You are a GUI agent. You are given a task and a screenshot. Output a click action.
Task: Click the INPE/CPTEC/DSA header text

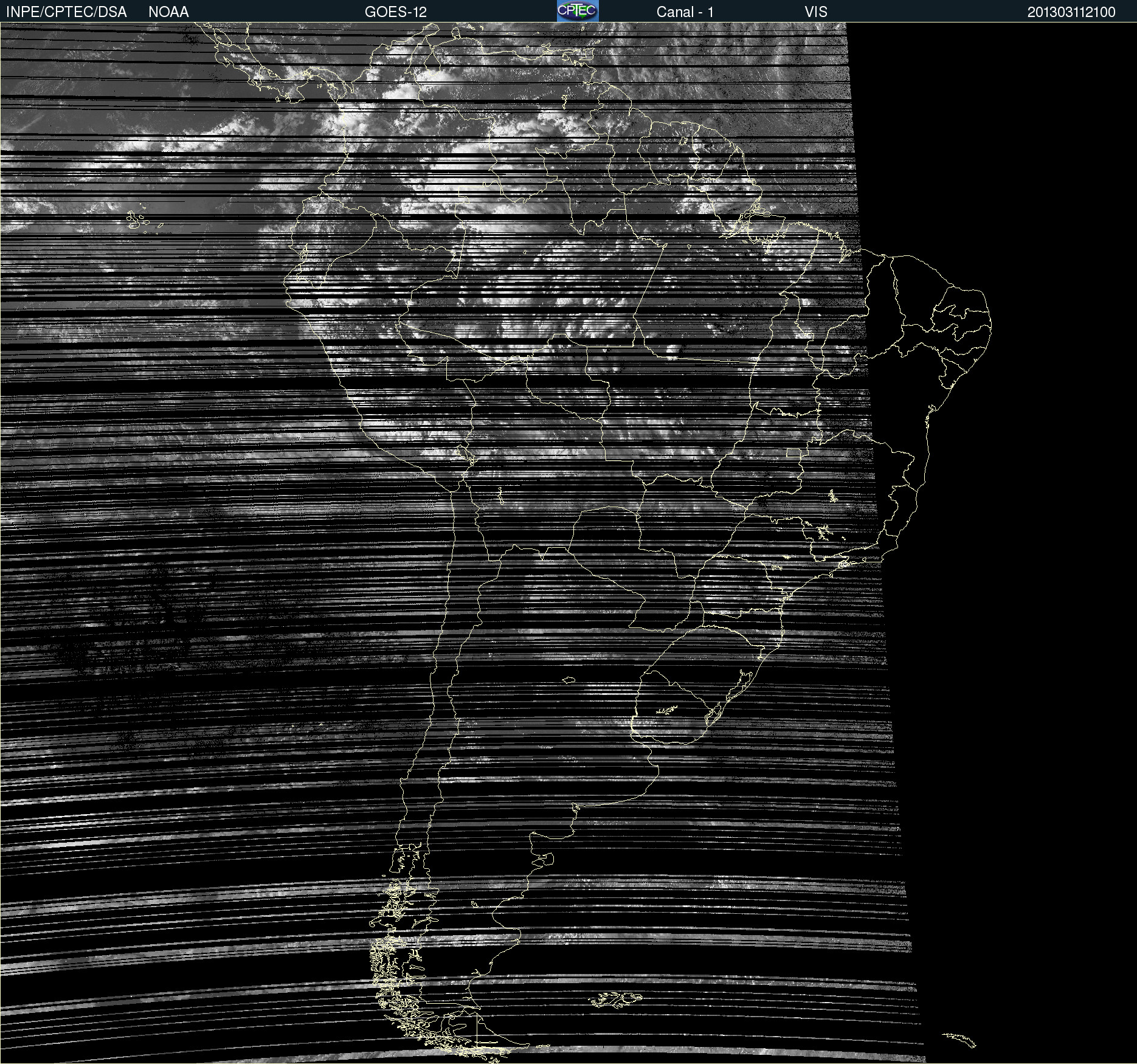coord(66,12)
